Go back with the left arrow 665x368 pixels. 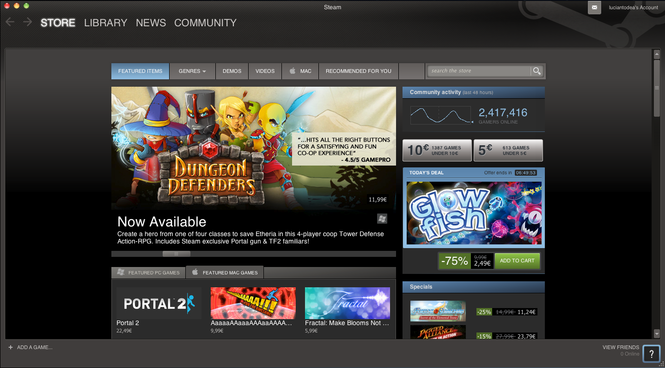(10, 22)
